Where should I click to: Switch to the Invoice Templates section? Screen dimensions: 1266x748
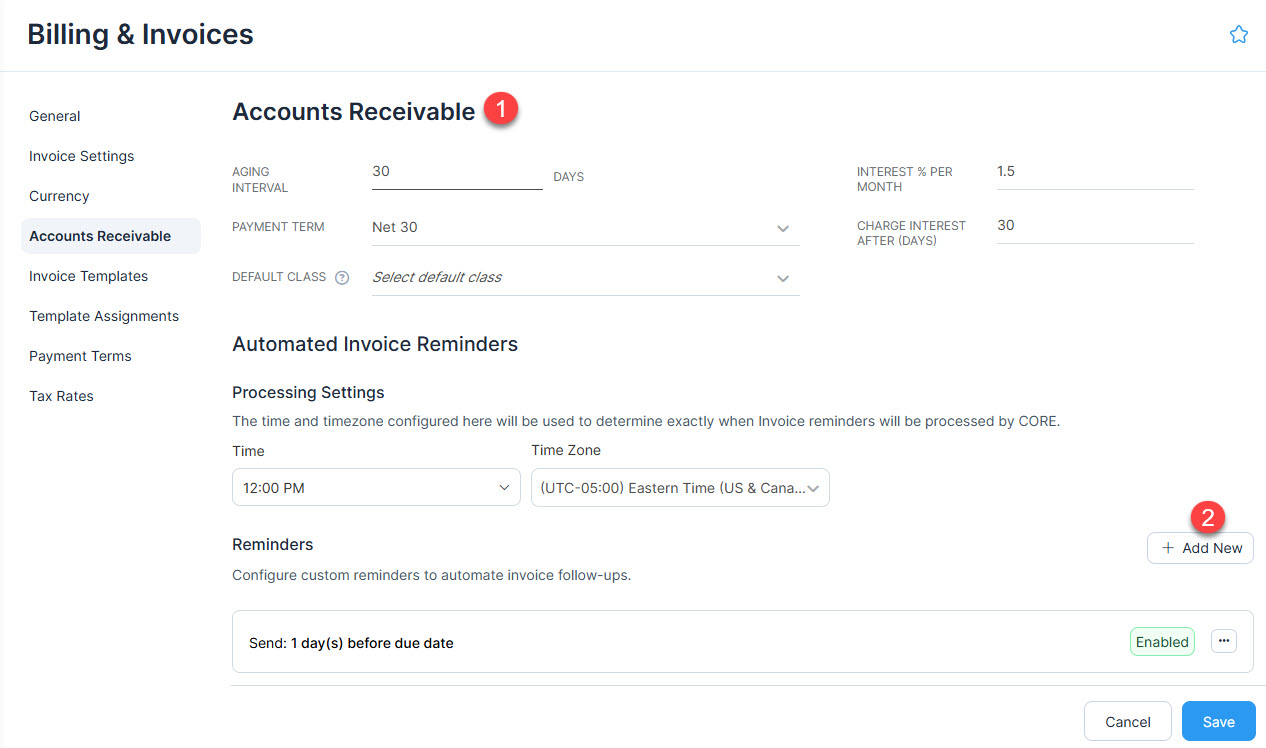tap(88, 276)
